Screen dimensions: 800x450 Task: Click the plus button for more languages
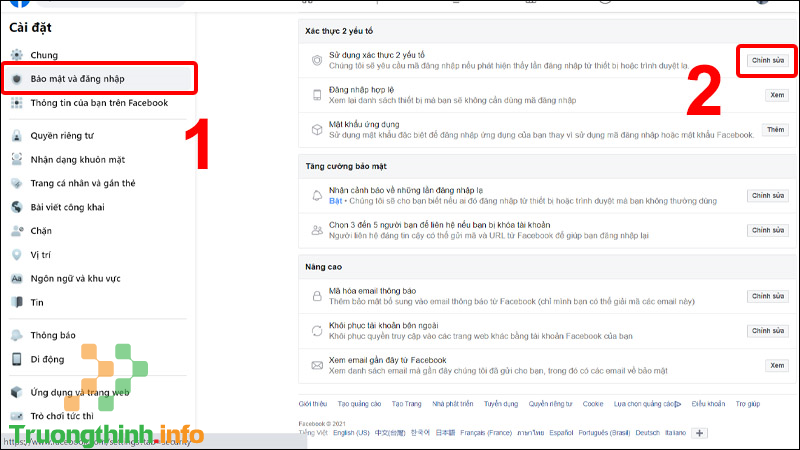pos(699,433)
